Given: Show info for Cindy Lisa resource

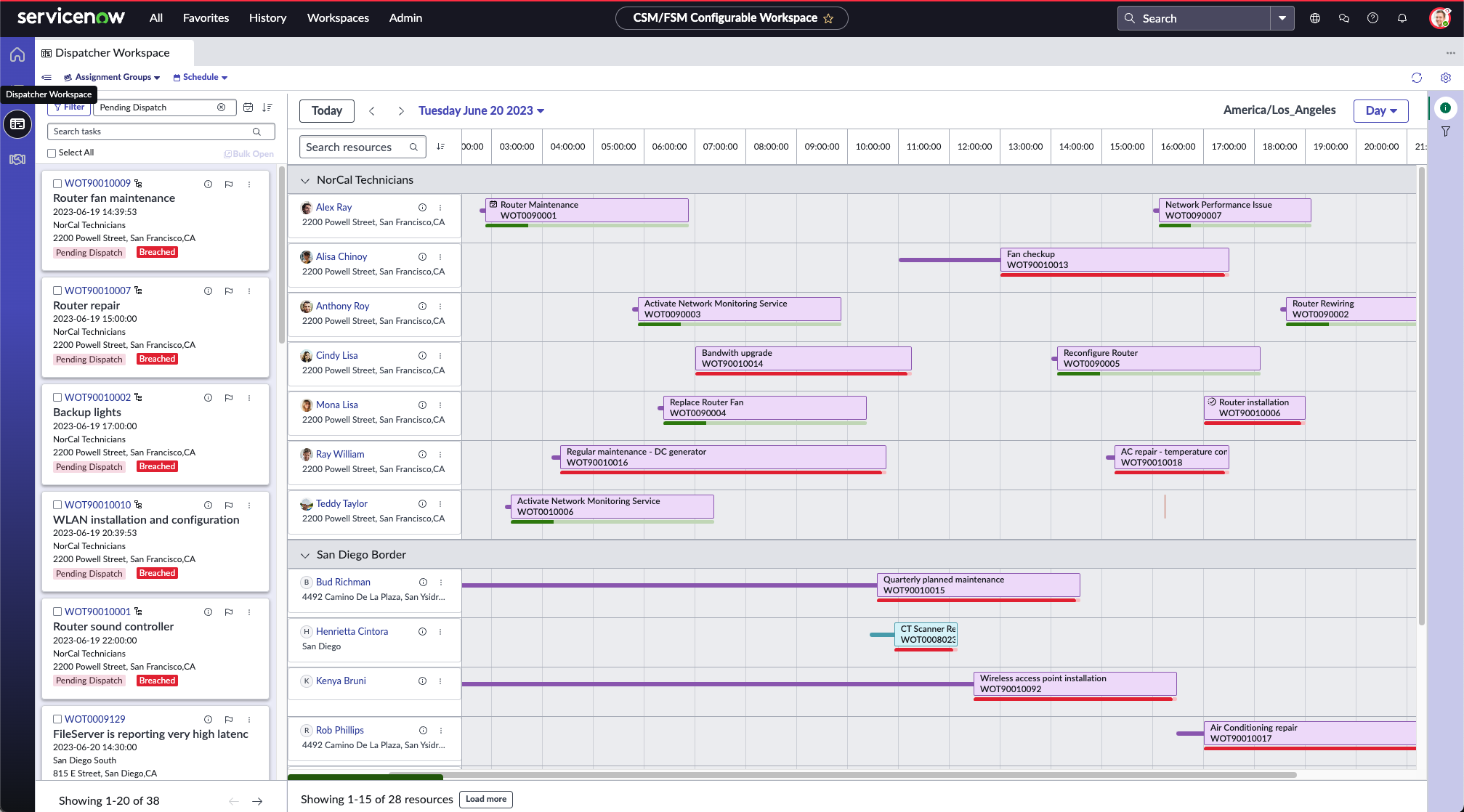Looking at the screenshot, I should pos(422,356).
